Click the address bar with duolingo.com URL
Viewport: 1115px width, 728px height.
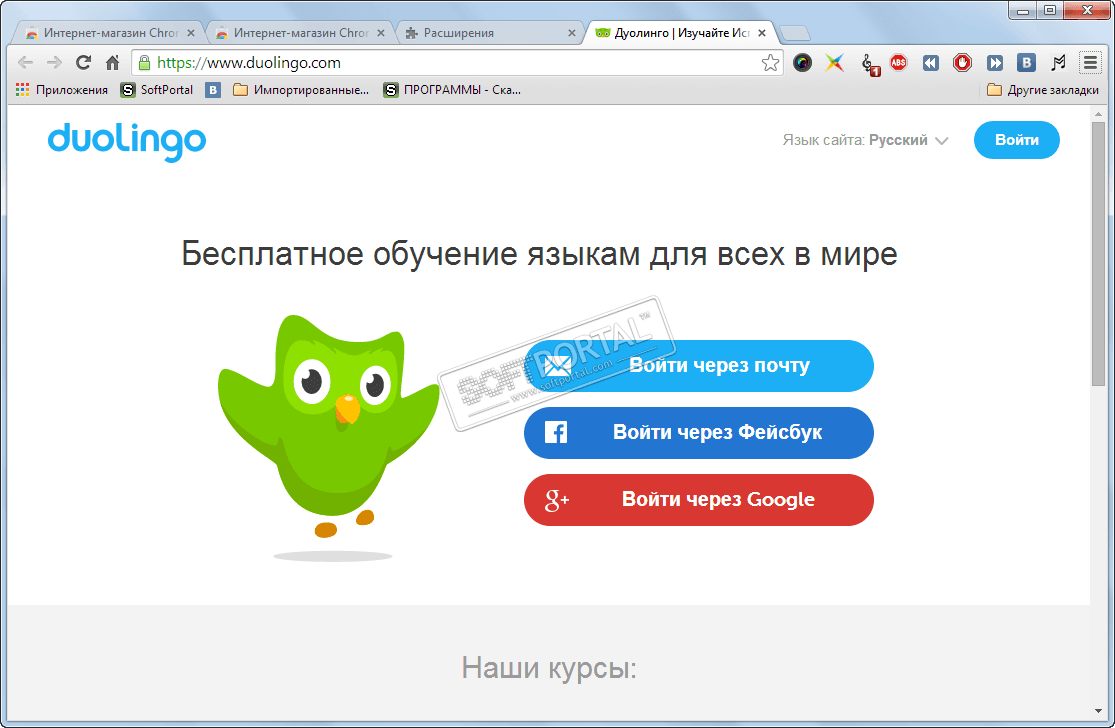pos(455,63)
